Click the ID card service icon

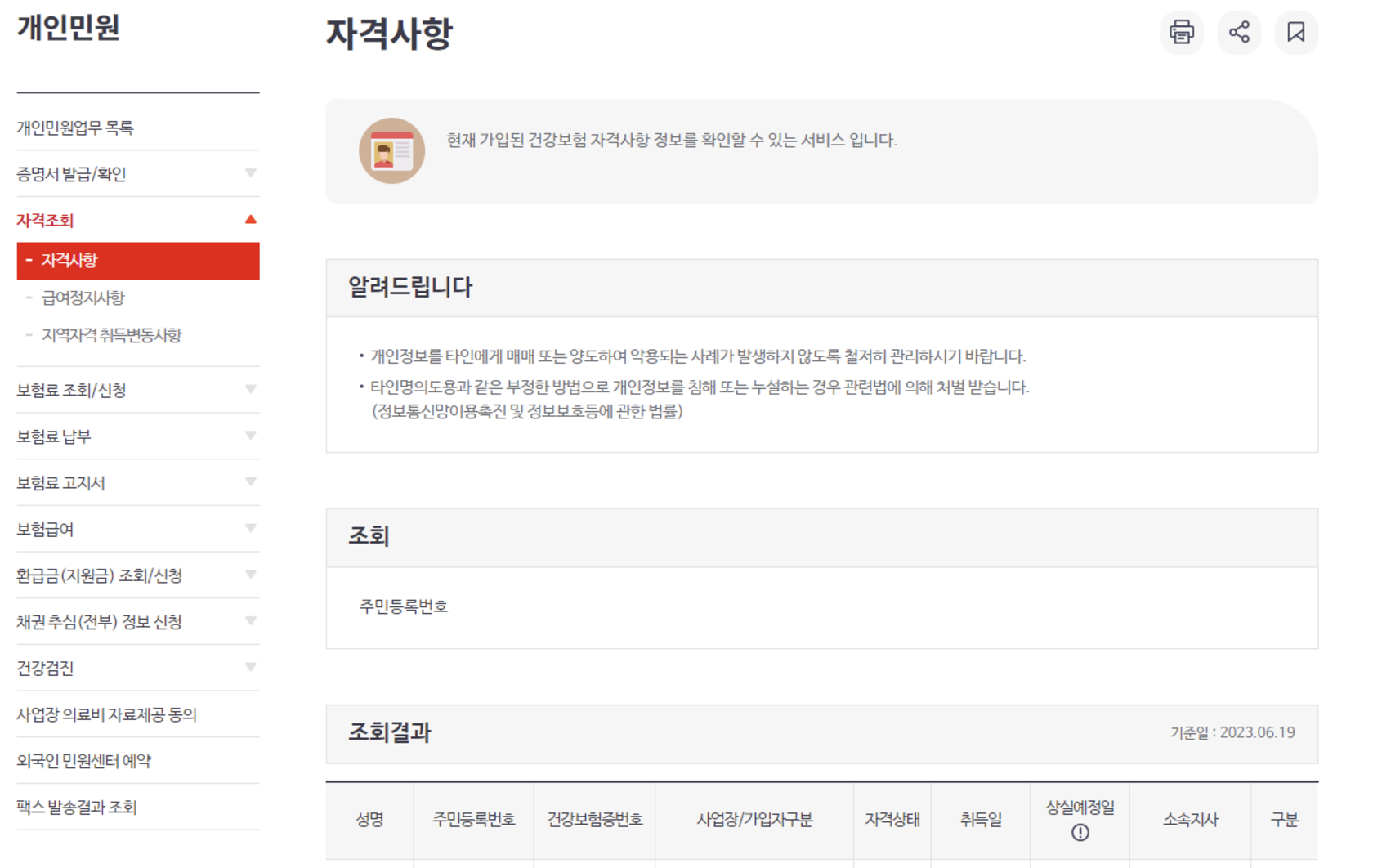[392, 150]
